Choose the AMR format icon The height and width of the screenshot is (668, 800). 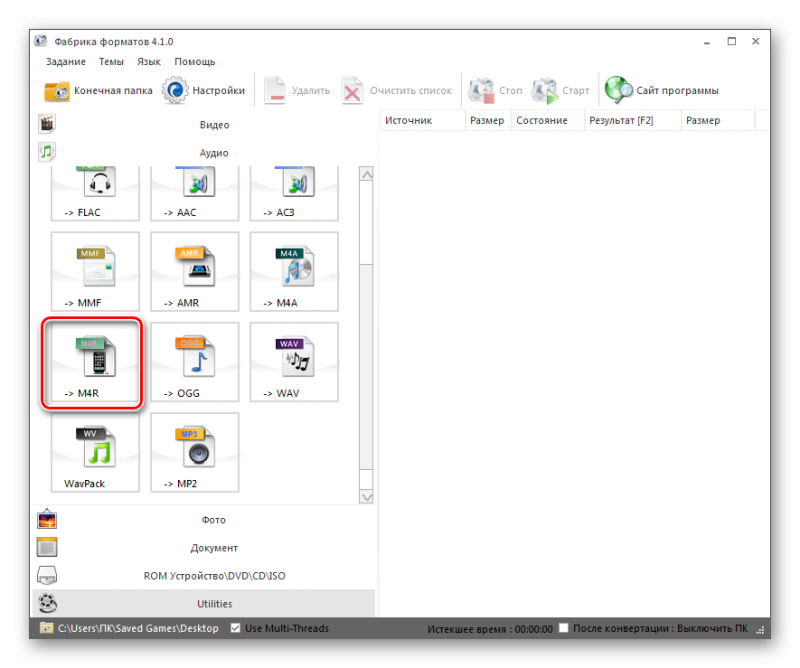195,272
